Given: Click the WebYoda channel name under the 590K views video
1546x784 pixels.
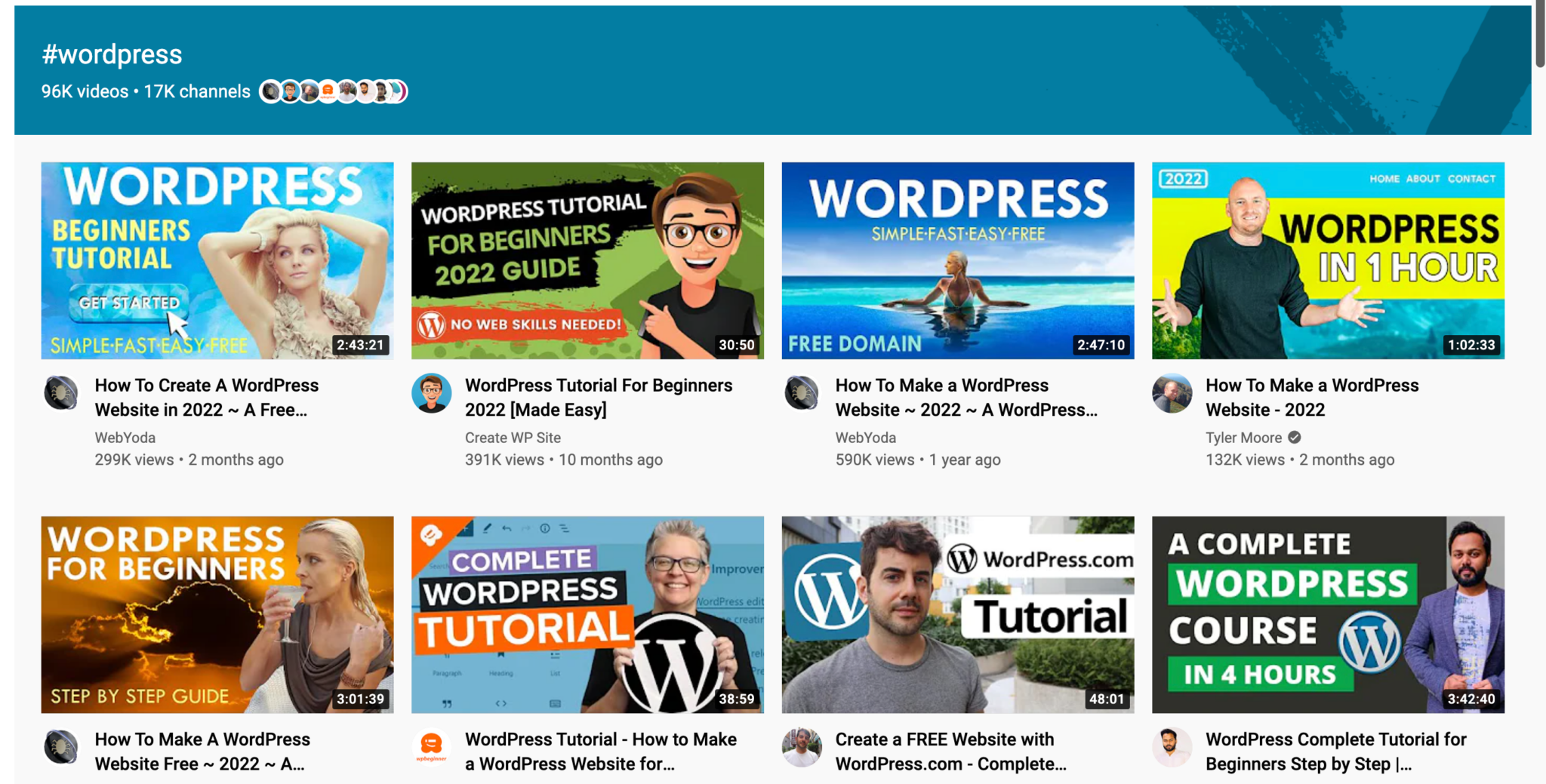Looking at the screenshot, I should pyautogui.click(x=866, y=438).
